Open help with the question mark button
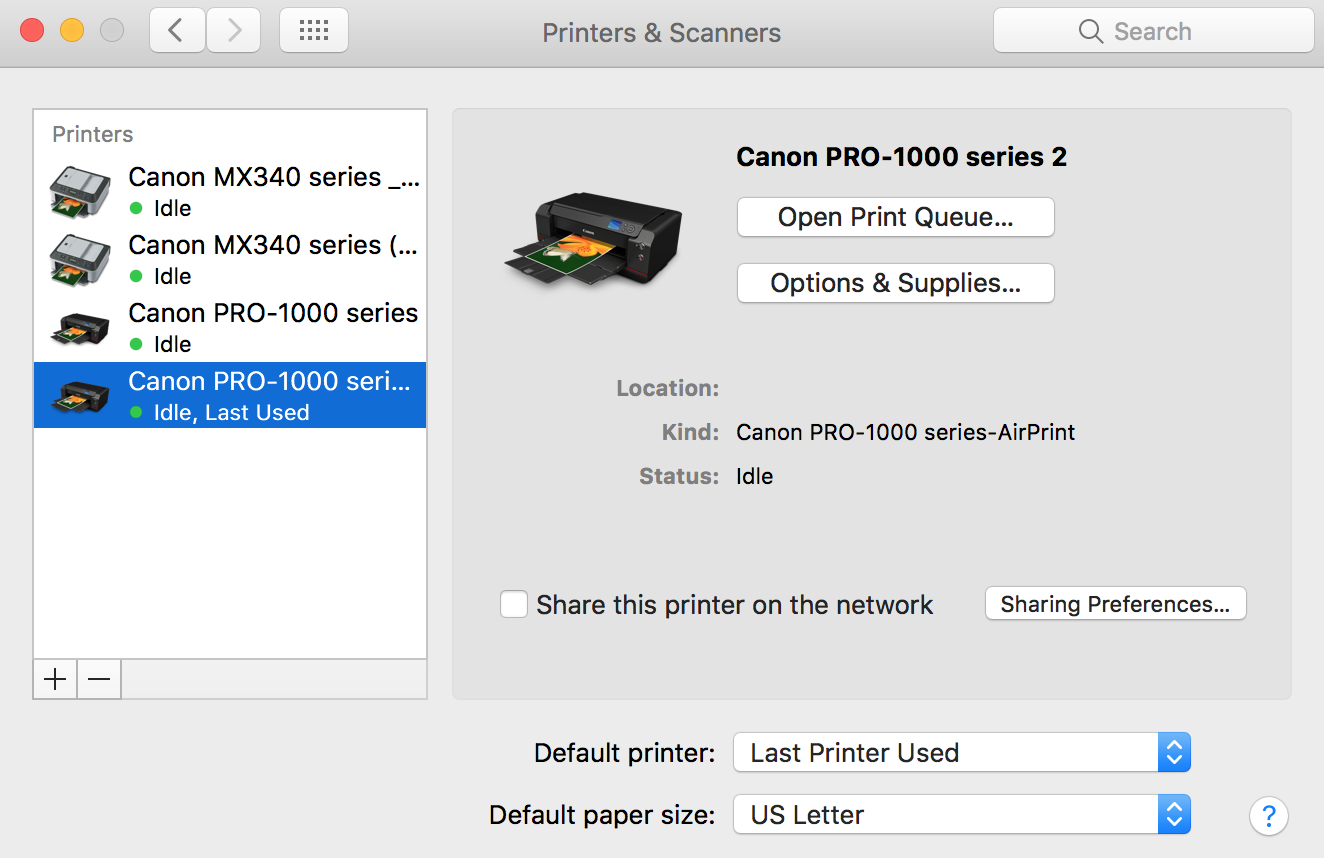The height and width of the screenshot is (858, 1324). pos(1268,815)
